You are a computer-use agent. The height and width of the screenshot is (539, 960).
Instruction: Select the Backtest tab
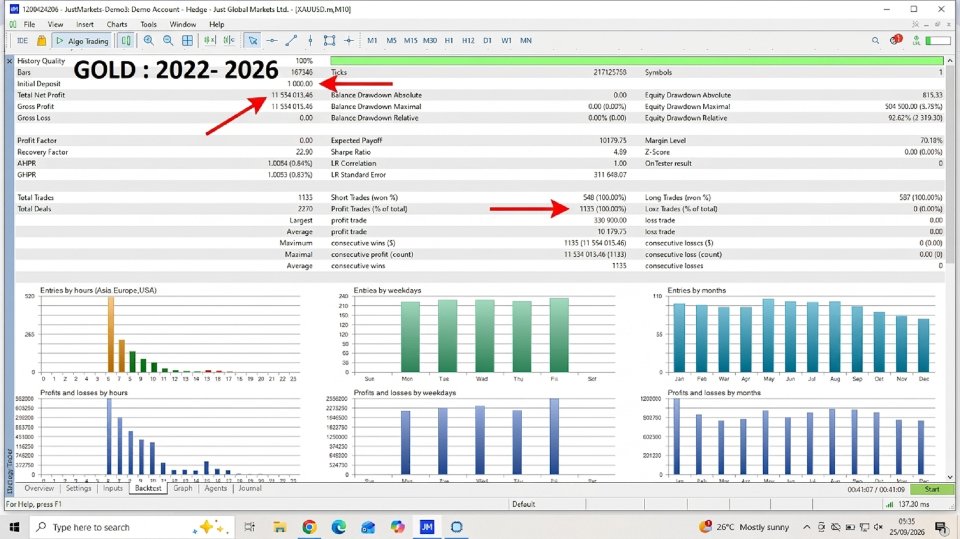[148, 488]
